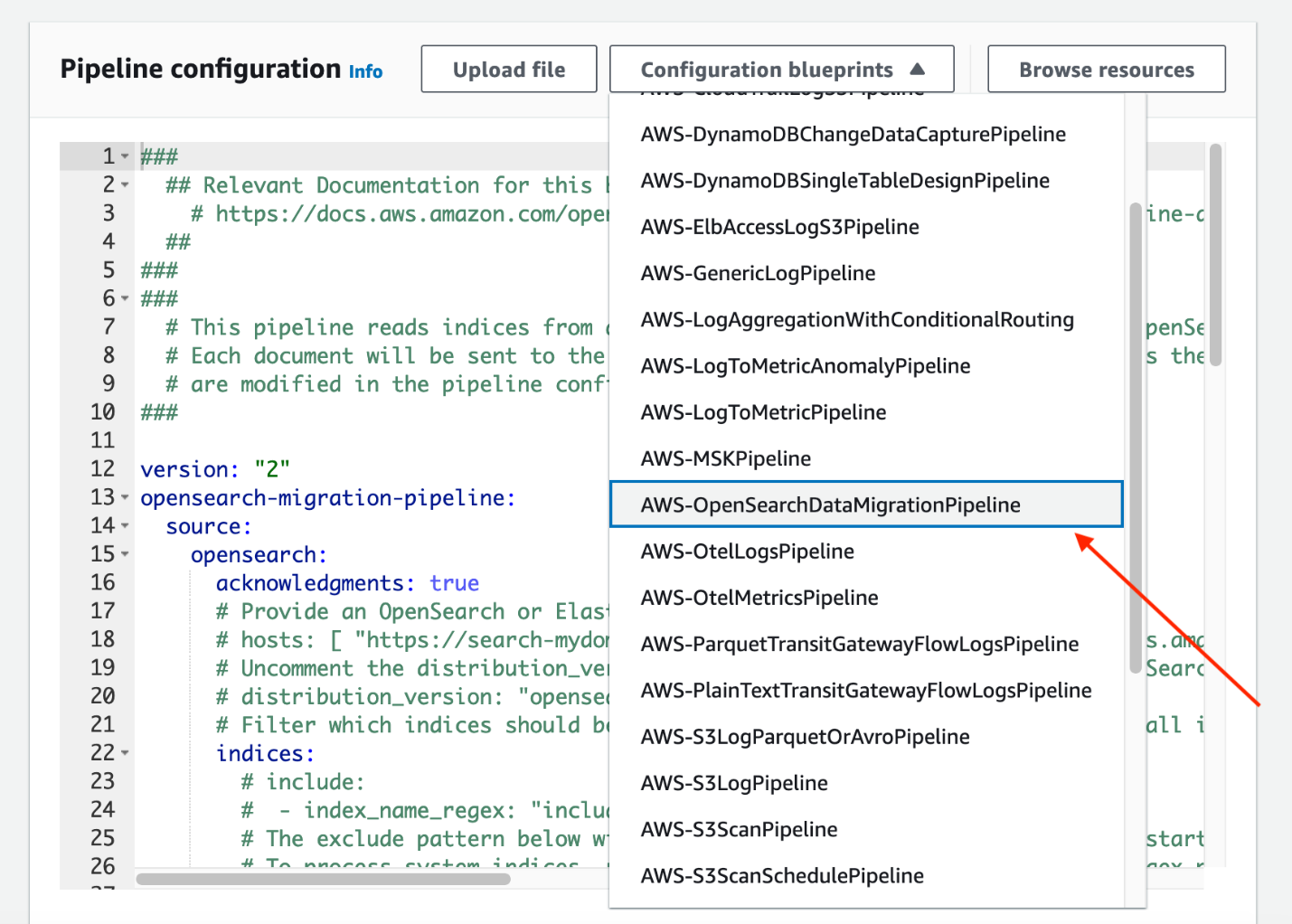The height and width of the screenshot is (924, 1292).
Task: Pick AWS-S3LogParquetOrAvroPipeline blueprint
Action: click(866, 737)
